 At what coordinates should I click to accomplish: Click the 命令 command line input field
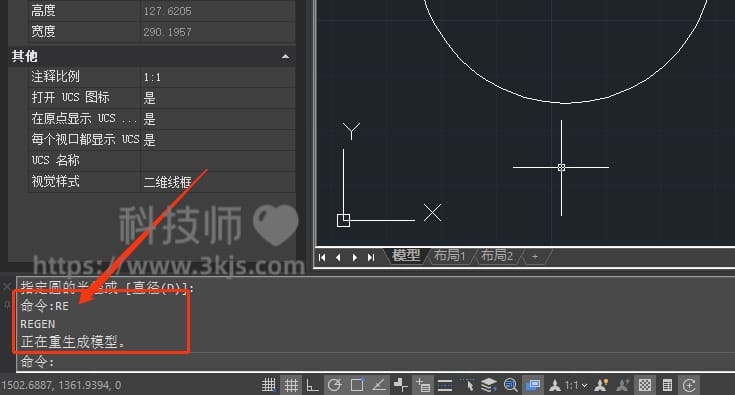pos(375,362)
